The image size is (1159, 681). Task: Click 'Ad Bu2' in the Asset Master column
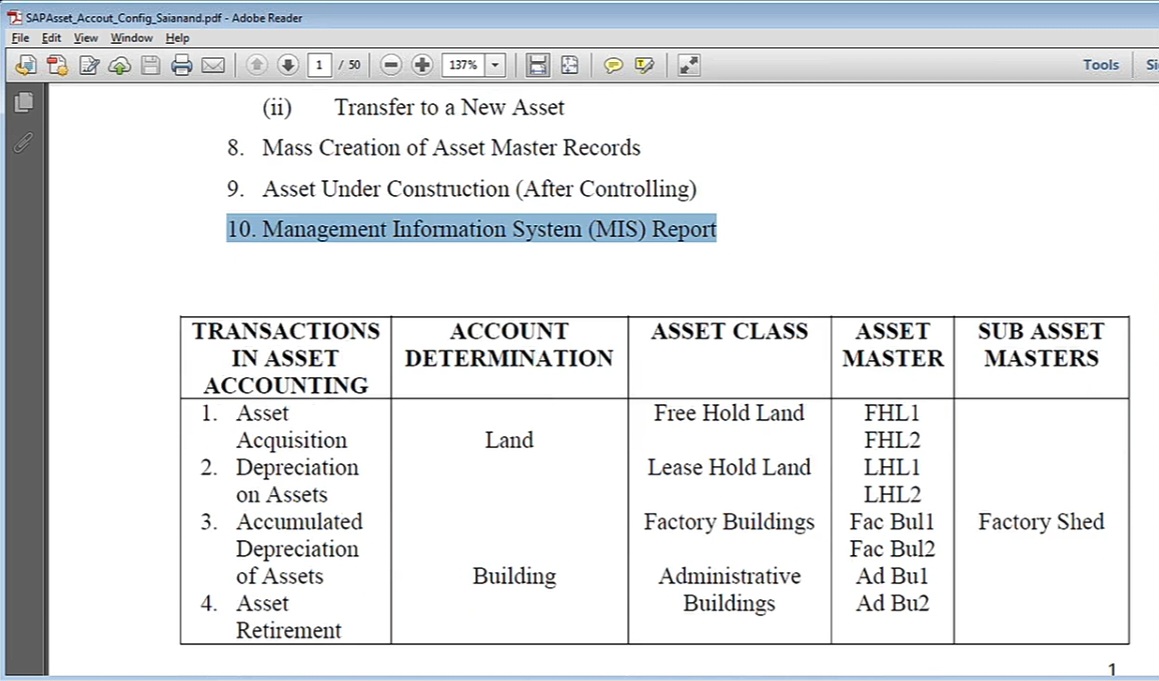(892, 603)
